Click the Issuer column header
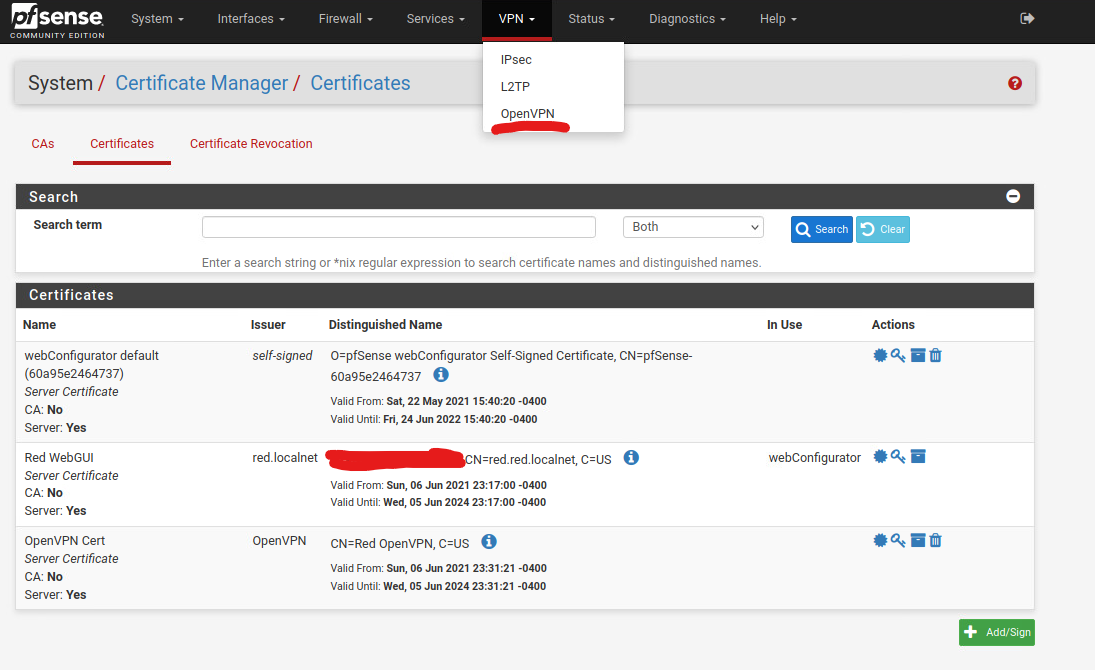1095x670 pixels. click(x=268, y=325)
